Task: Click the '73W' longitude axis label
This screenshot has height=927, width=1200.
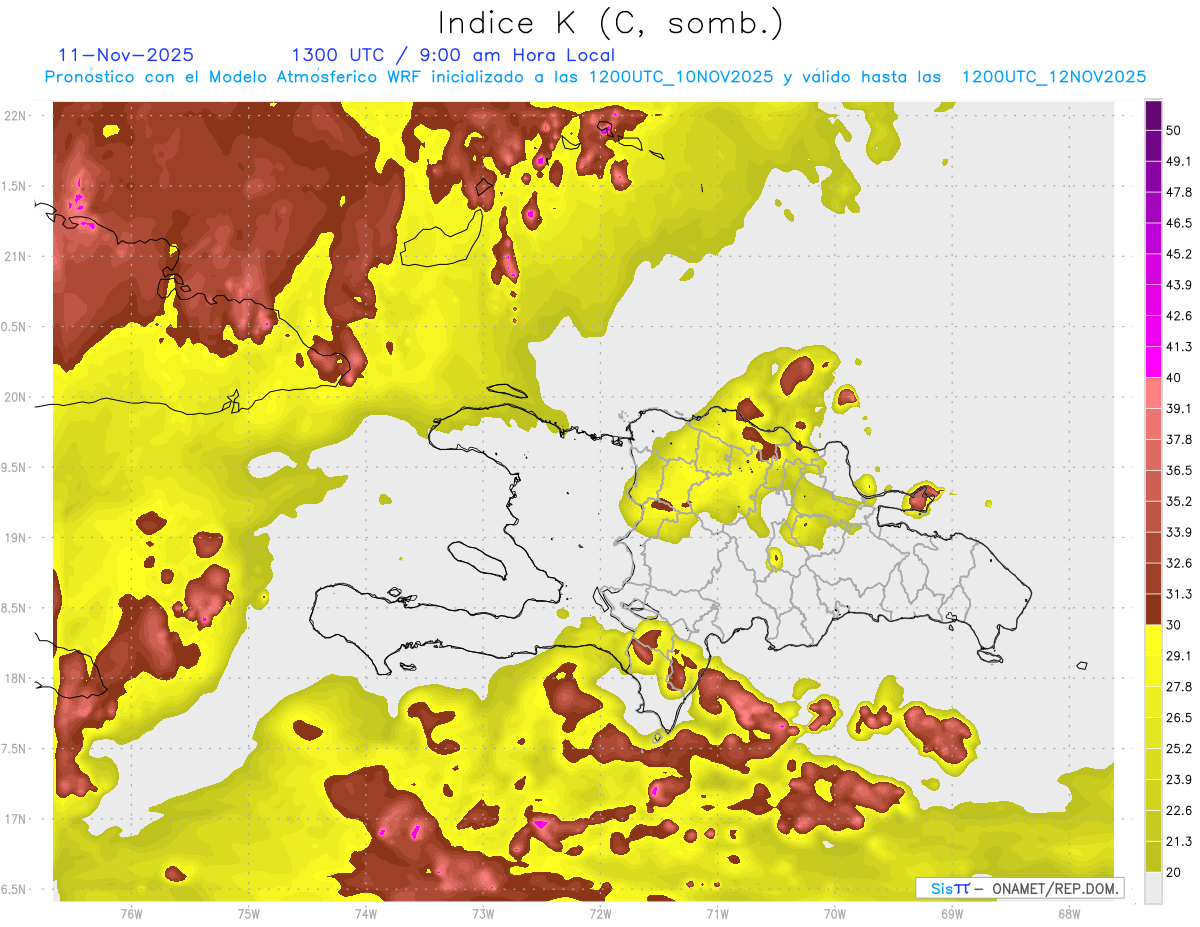Action: (483, 913)
